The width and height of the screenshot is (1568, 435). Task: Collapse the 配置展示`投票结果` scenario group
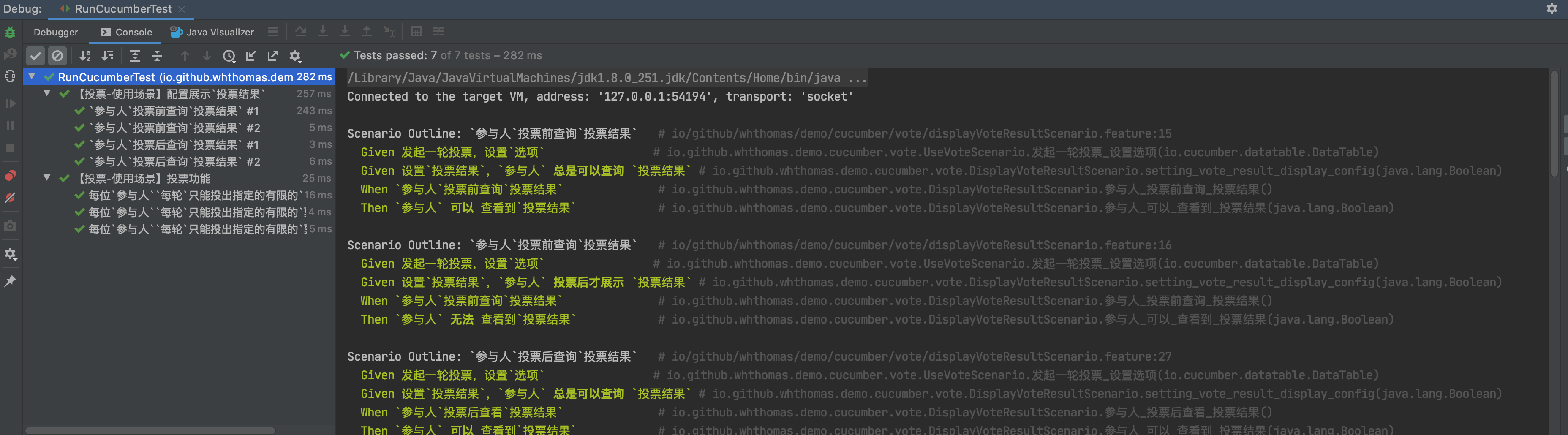[x=47, y=93]
